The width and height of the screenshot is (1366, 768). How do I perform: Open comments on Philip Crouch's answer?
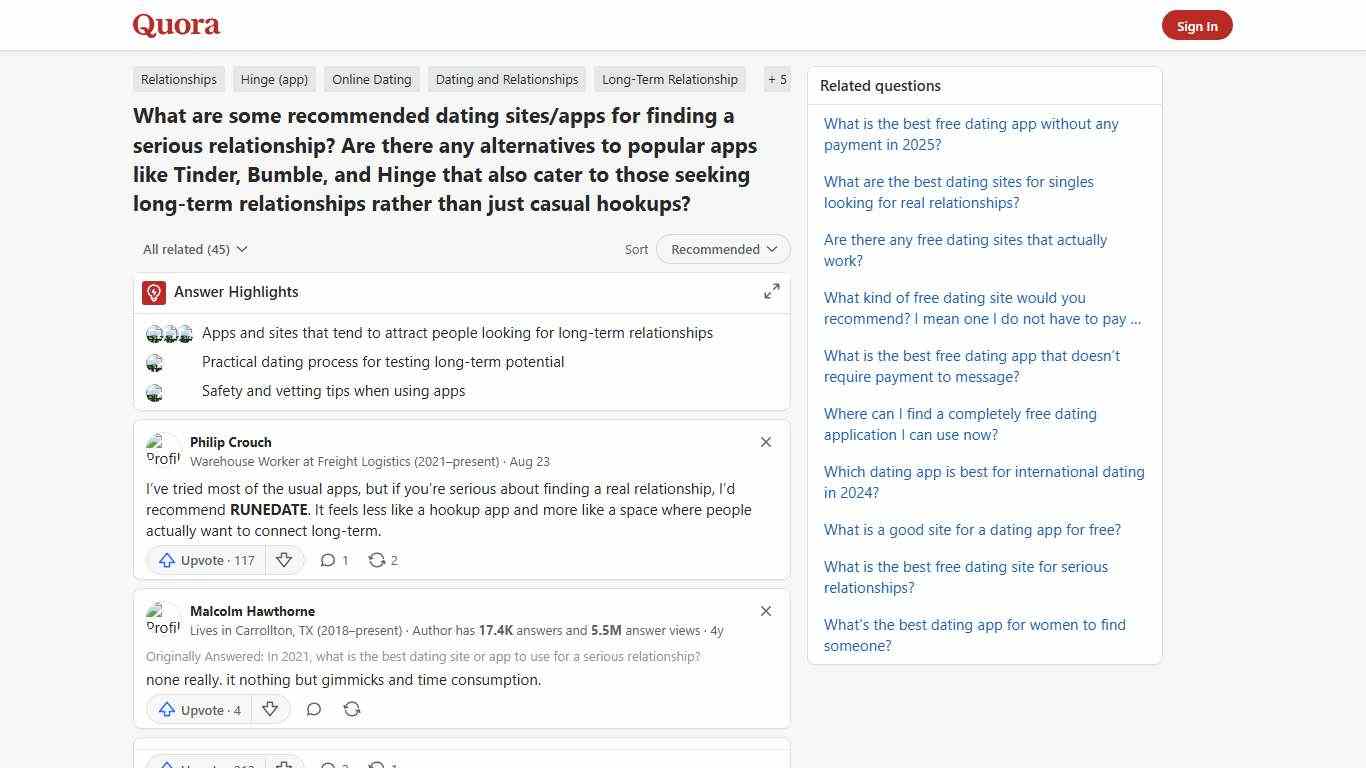pos(334,560)
